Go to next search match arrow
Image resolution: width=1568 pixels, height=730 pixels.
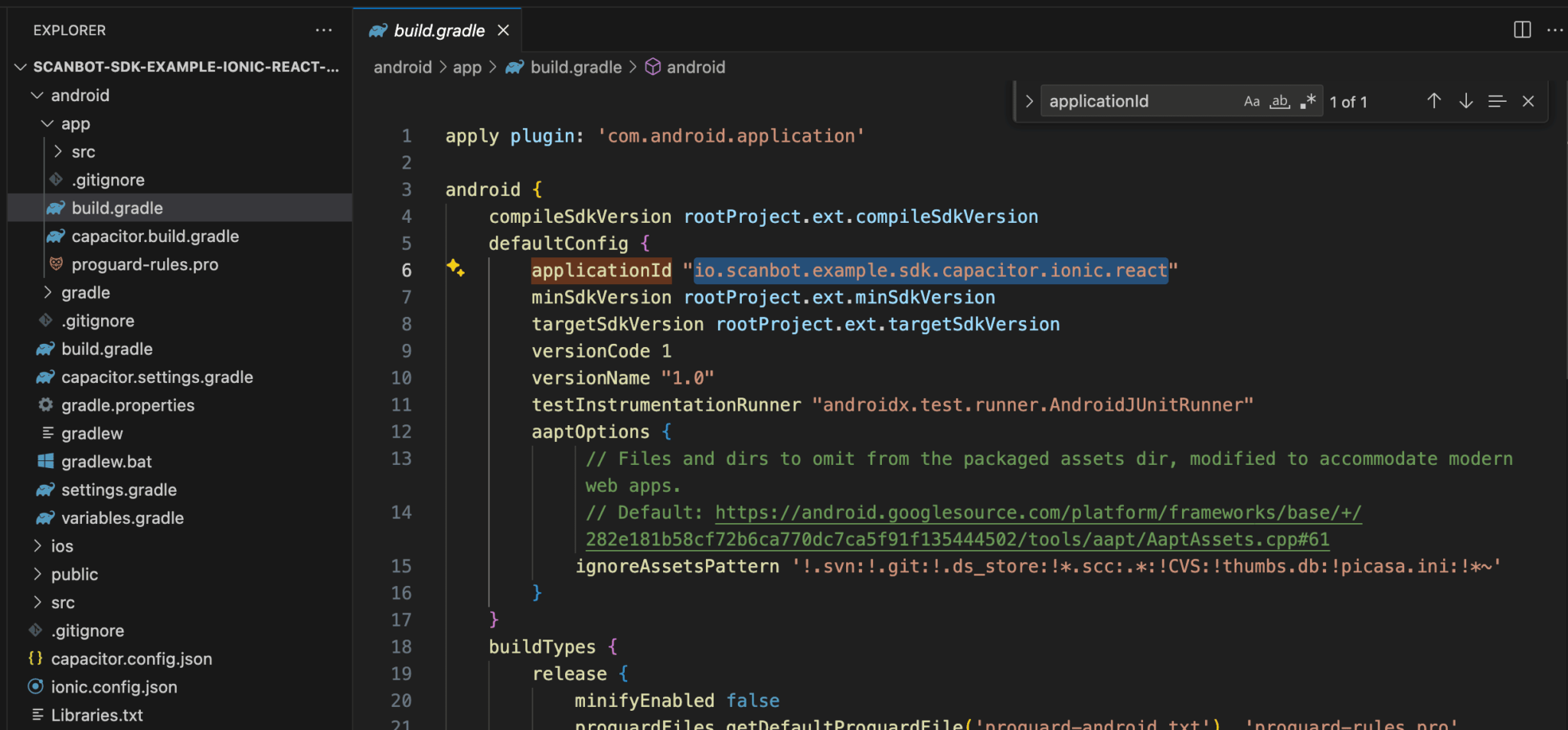pyautogui.click(x=1465, y=100)
